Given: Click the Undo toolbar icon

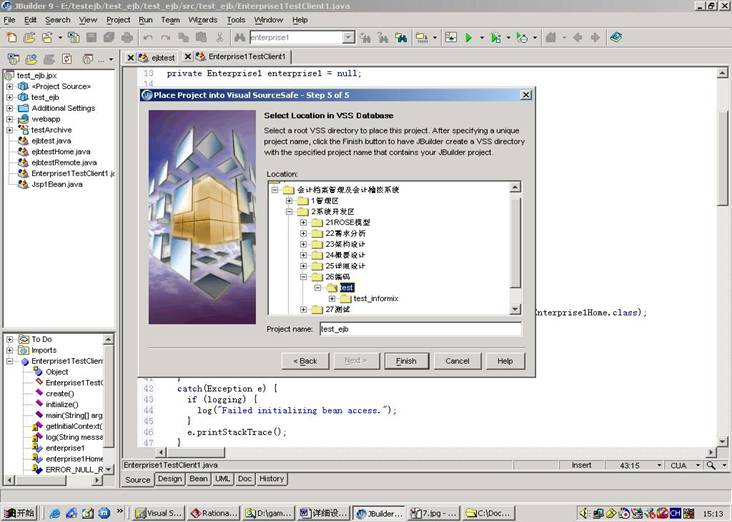Looking at the screenshot, I should pos(148,37).
